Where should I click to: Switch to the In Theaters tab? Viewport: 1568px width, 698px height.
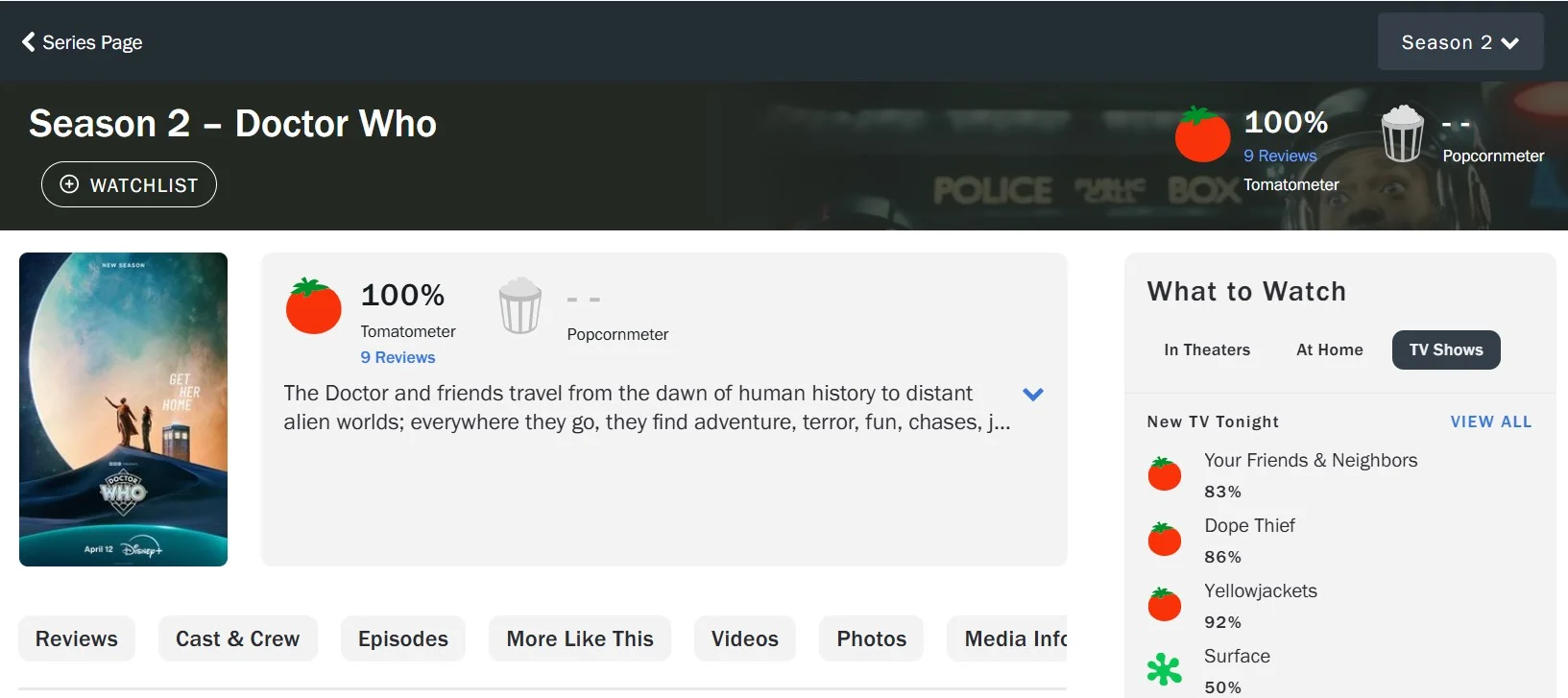click(x=1207, y=349)
